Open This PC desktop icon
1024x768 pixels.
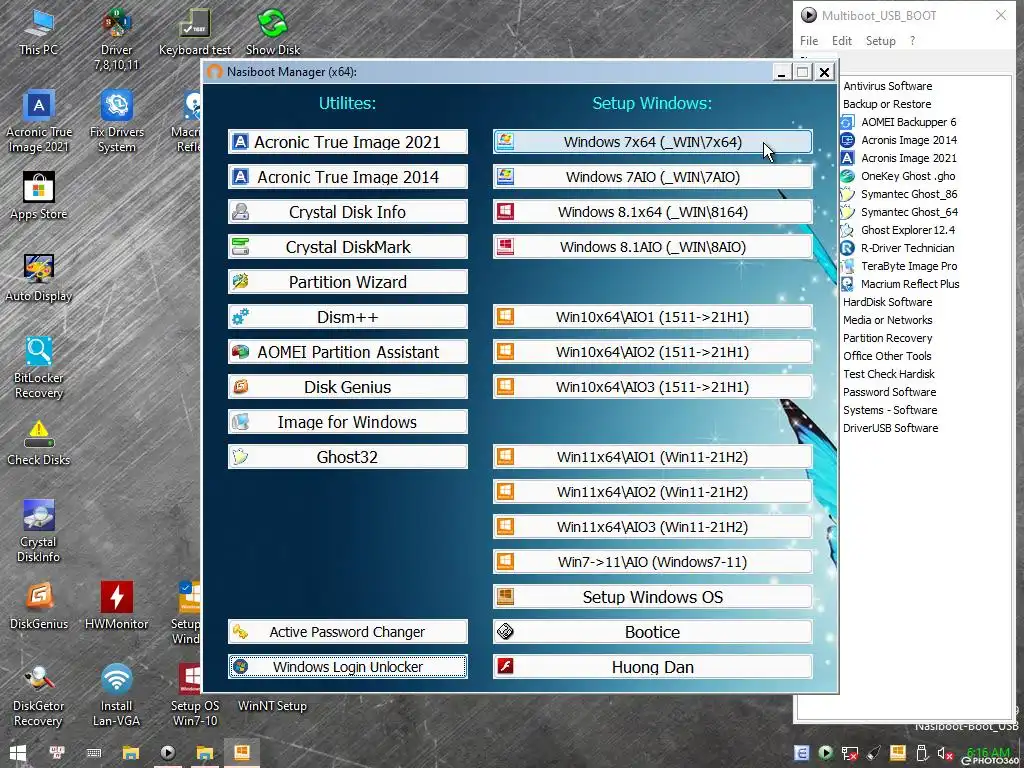pyautogui.click(x=38, y=33)
